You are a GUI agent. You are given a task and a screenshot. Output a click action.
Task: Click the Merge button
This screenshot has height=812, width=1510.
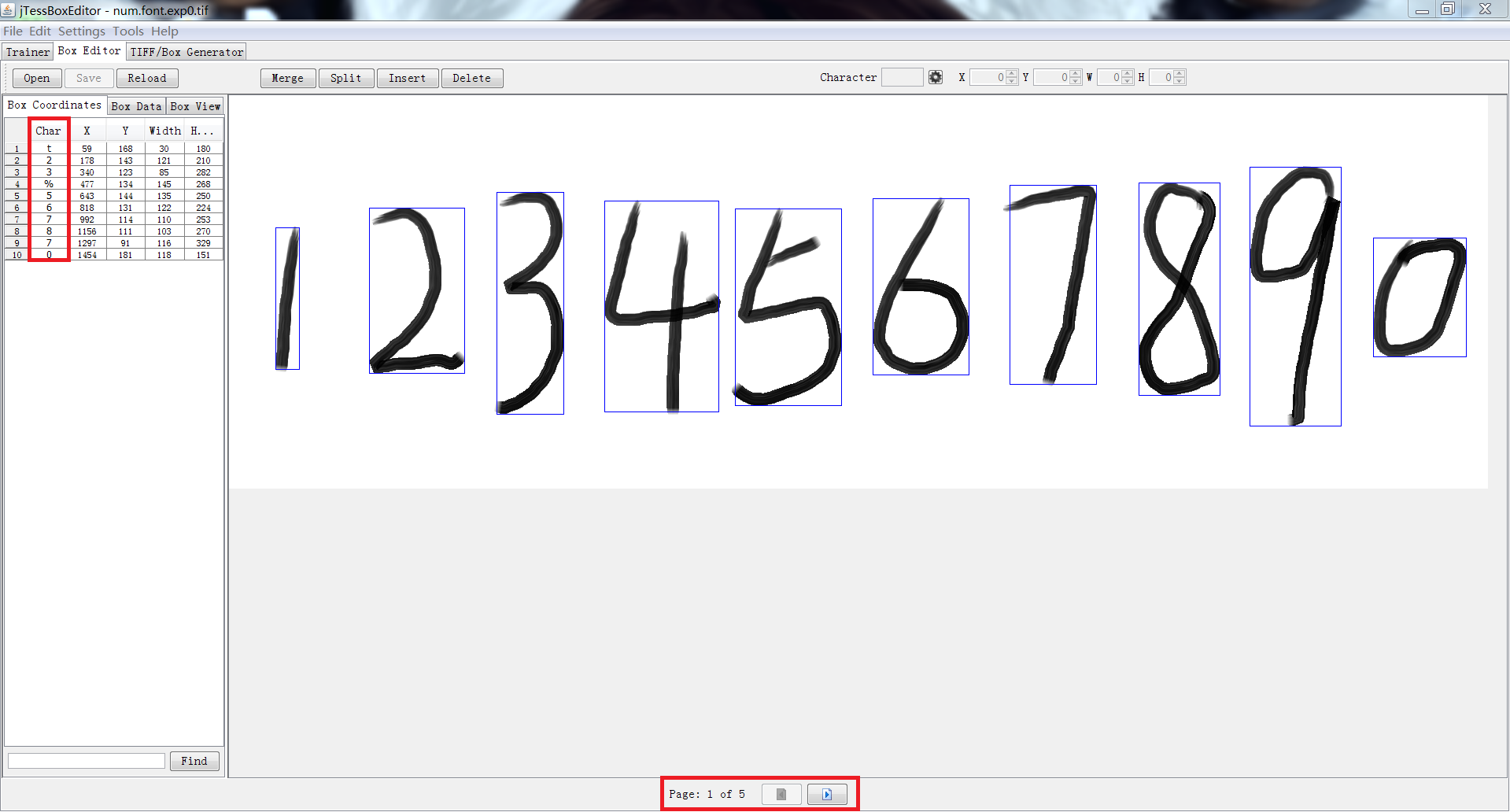tap(287, 78)
